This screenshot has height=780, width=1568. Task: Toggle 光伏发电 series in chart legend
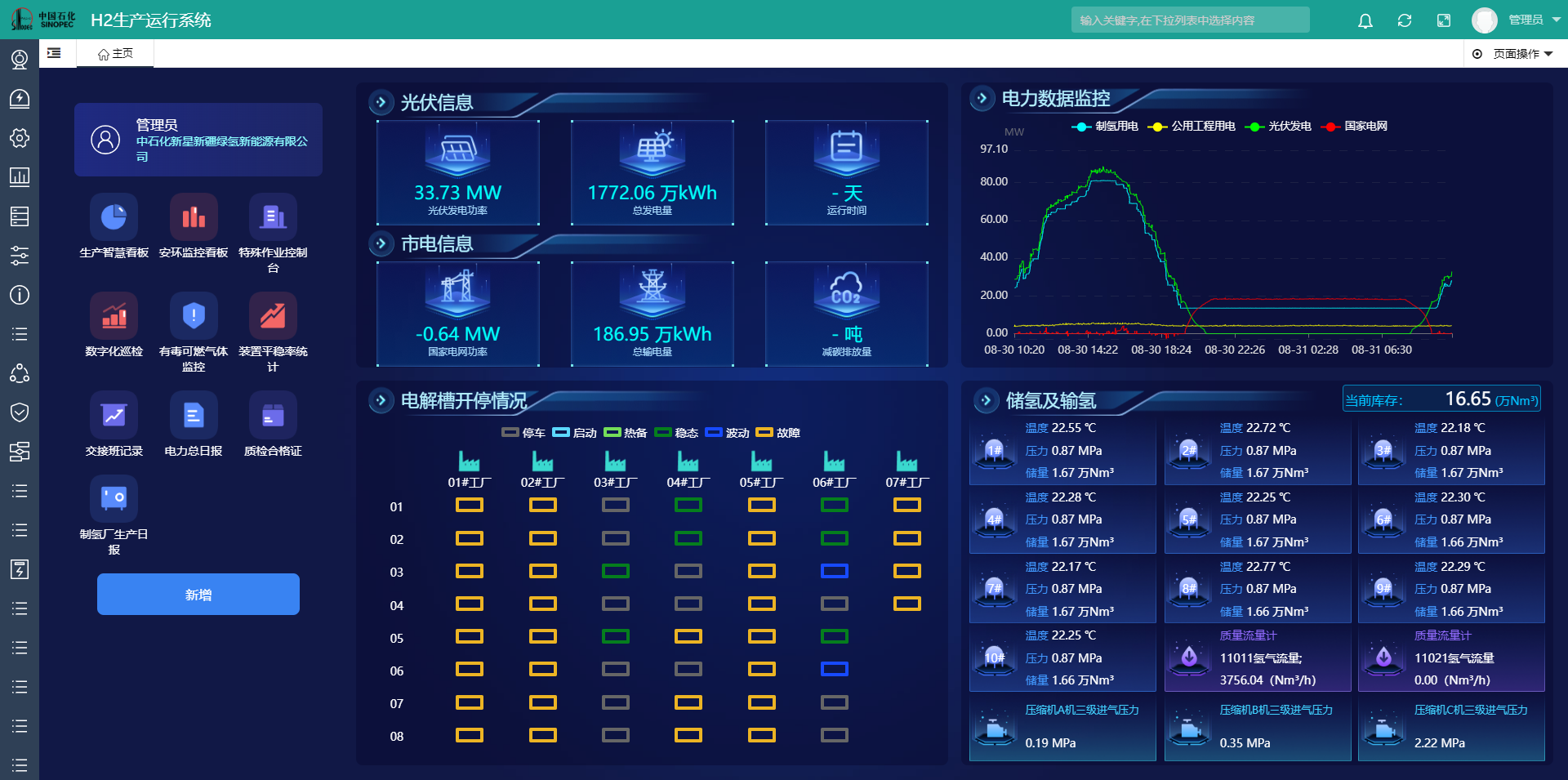[x=1279, y=127]
